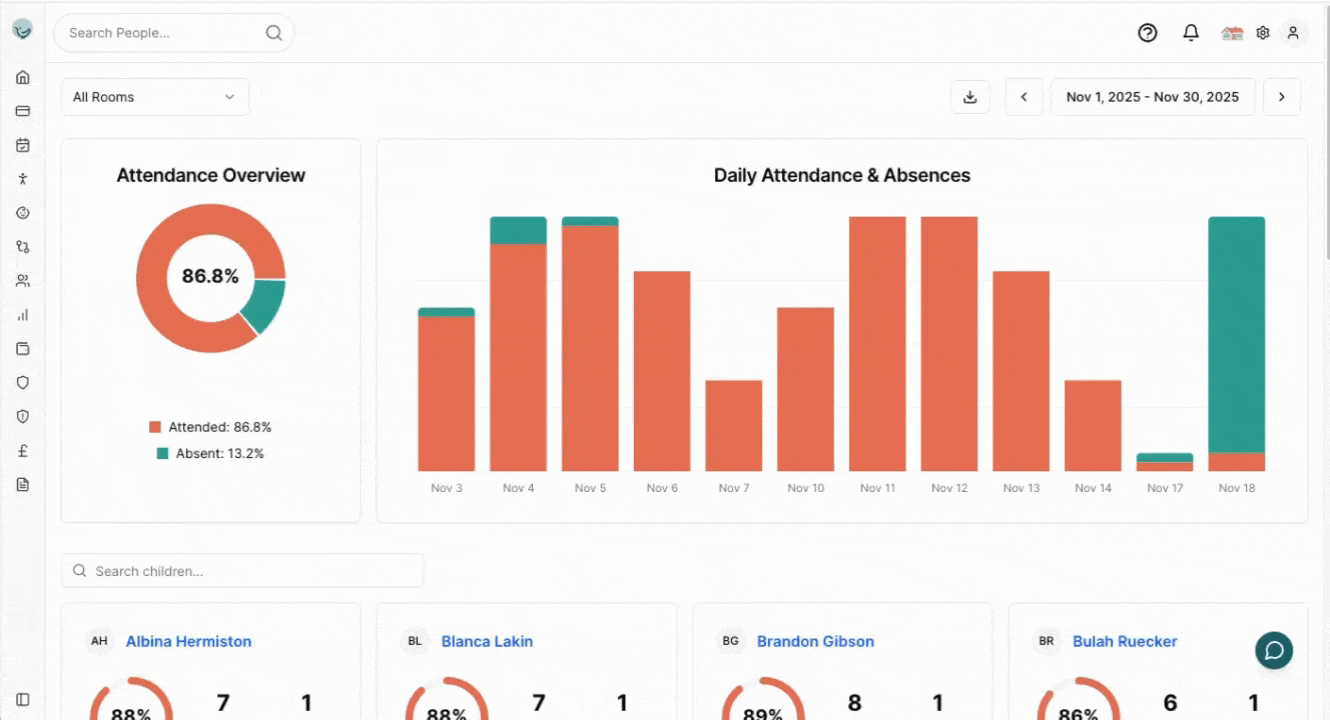Click the pound sterling sidebar icon
The height and width of the screenshot is (720, 1330).
[23, 451]
